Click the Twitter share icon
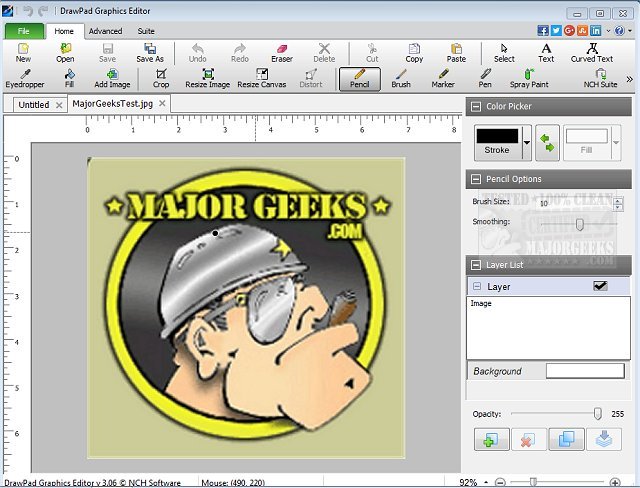640x488 pixels. (x=556, y=31)
